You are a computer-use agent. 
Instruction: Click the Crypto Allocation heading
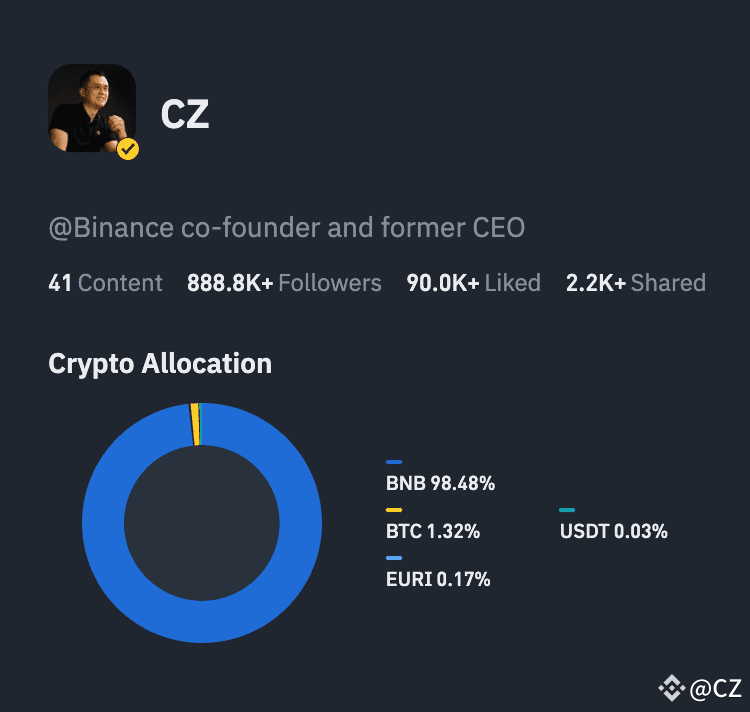point(160,364)
